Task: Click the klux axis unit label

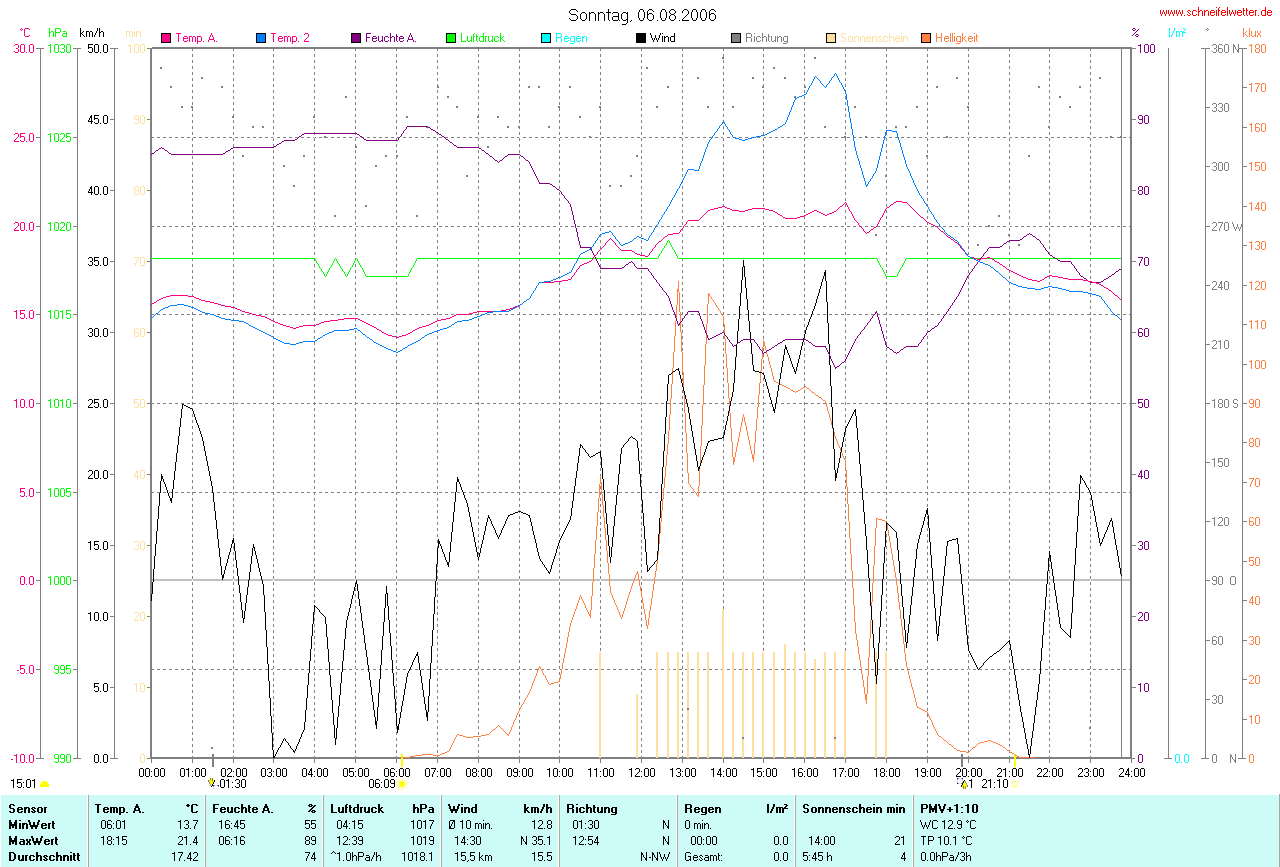Action: 1252,33
